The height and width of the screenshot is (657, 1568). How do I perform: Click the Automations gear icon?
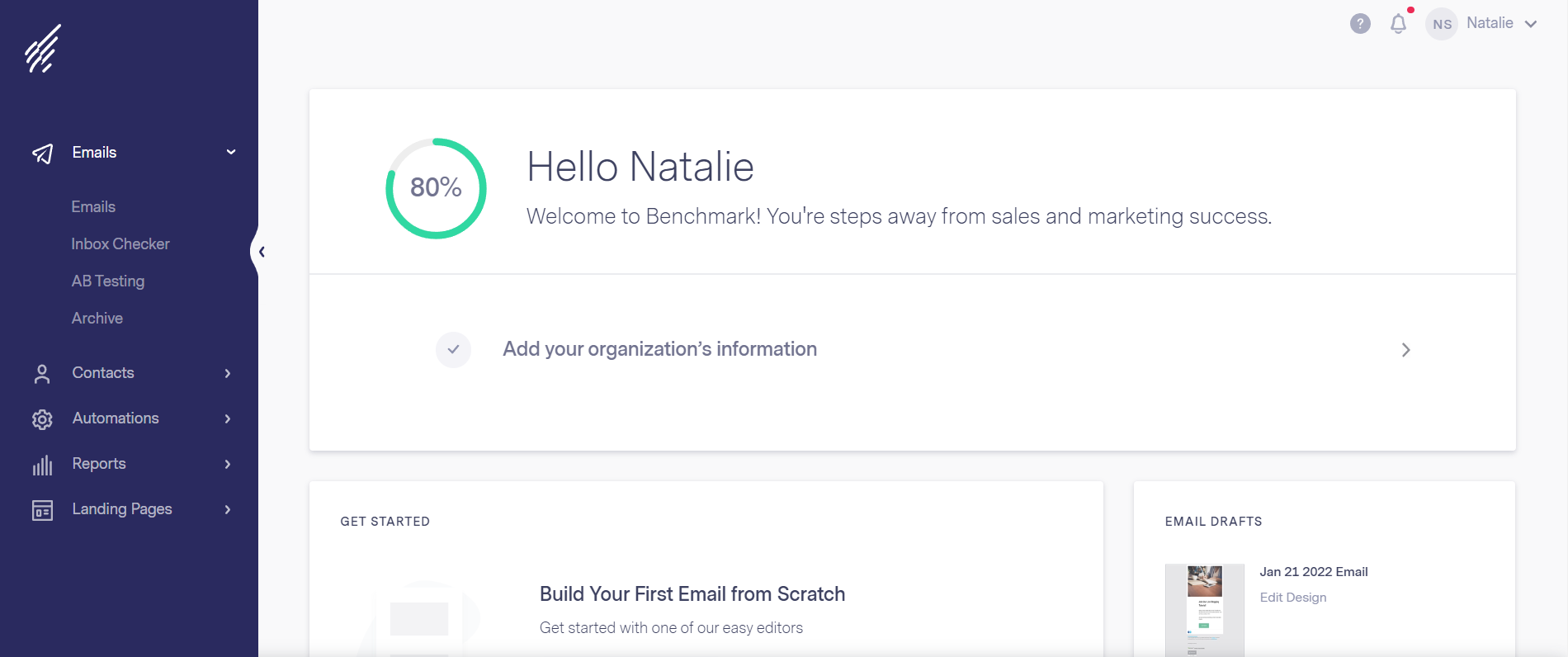(x=42, y=419)
